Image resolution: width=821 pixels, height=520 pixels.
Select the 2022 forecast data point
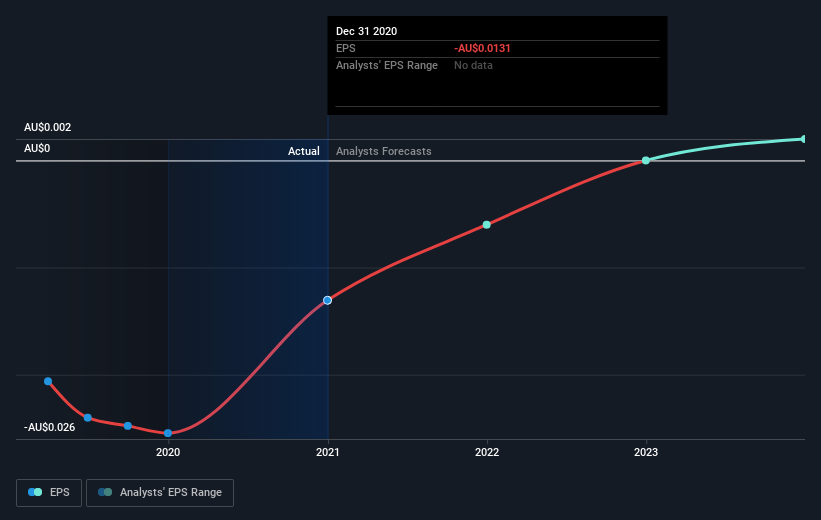pyautogui.click(x=486, y=225)
